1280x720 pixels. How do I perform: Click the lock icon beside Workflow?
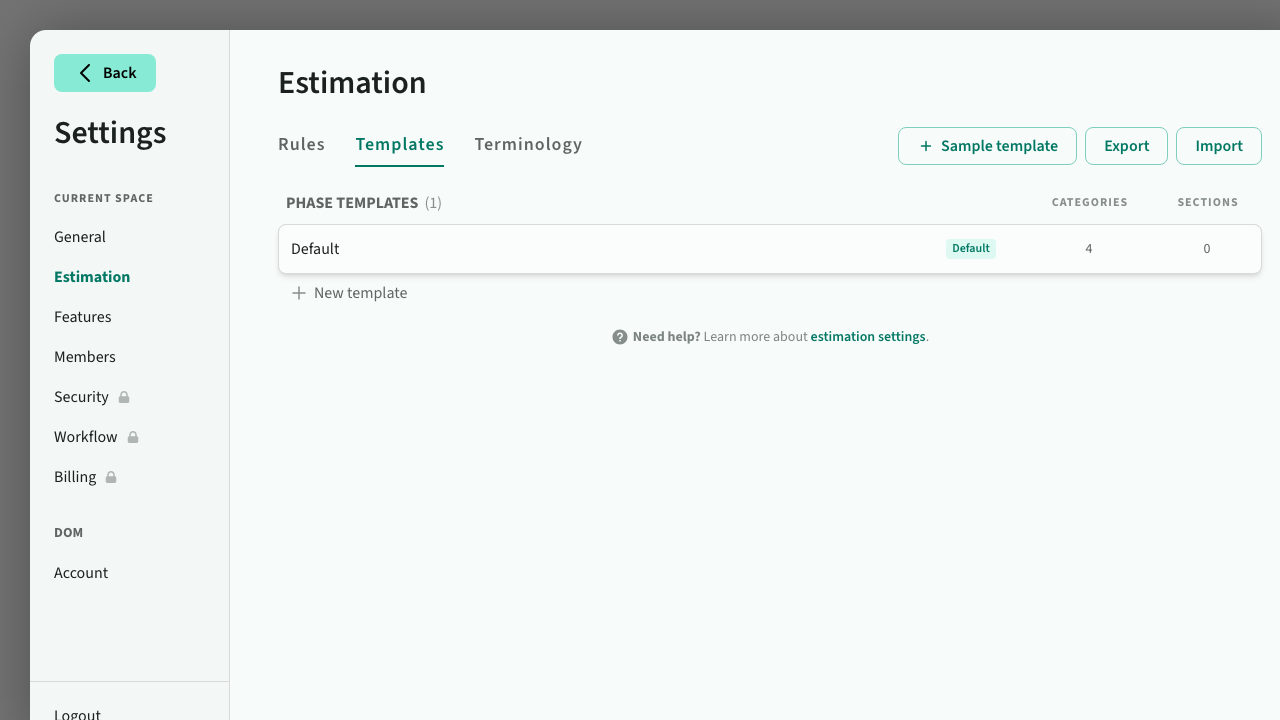click(x=133, y=437)
